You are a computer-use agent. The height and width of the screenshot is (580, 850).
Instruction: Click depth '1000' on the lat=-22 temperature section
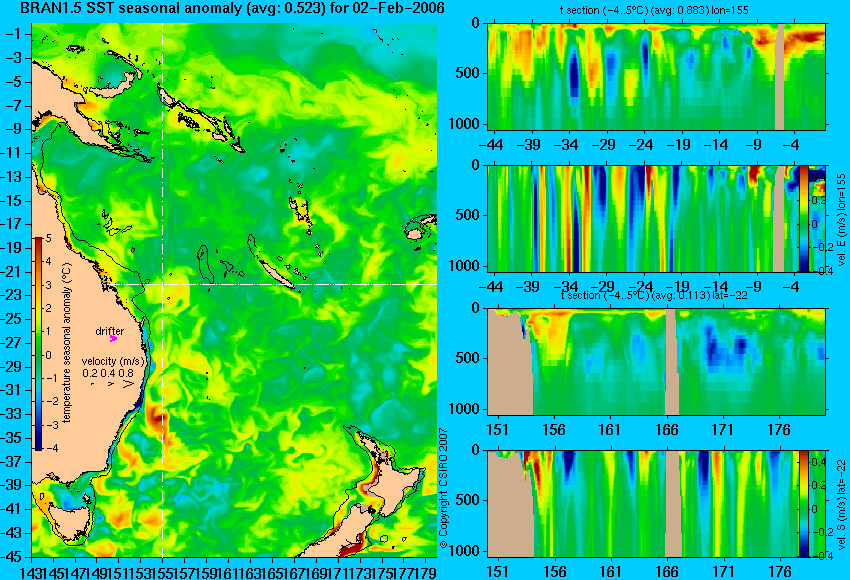[465, 409]
